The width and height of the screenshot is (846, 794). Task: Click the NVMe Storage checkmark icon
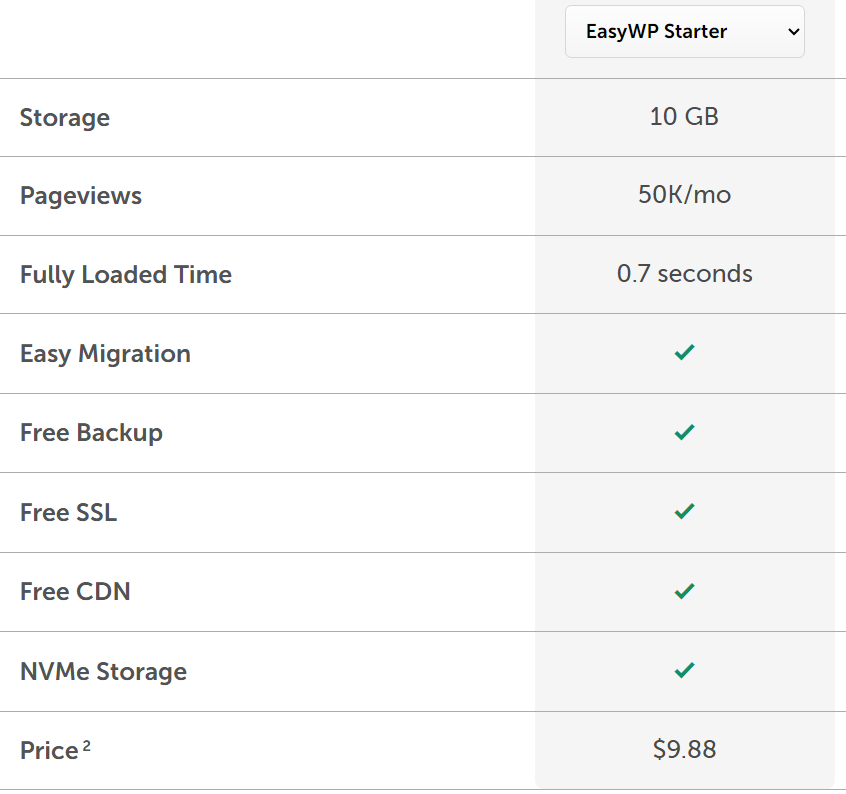(x=684, y=670)
